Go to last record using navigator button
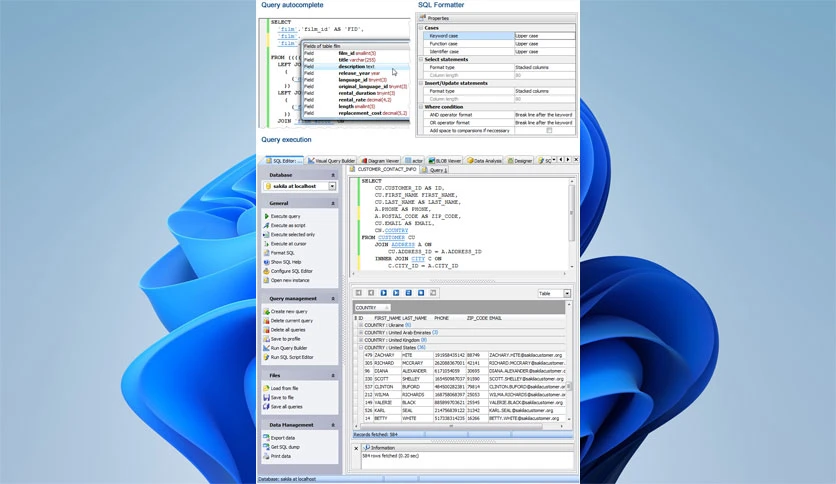The image size is (836, 484). click(x=396, y=293)
